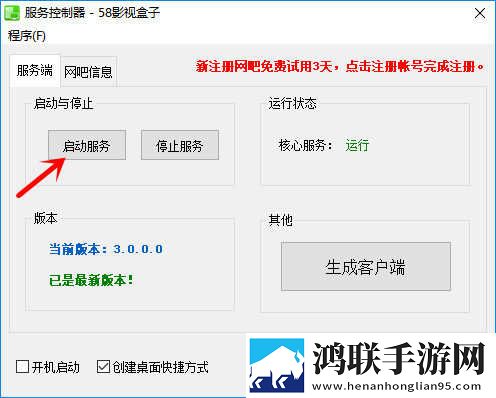Viewport: 496px width, 398px height.
Task: Click the 当前版本: 3.0.0.0 text
Action: (106, 249)
